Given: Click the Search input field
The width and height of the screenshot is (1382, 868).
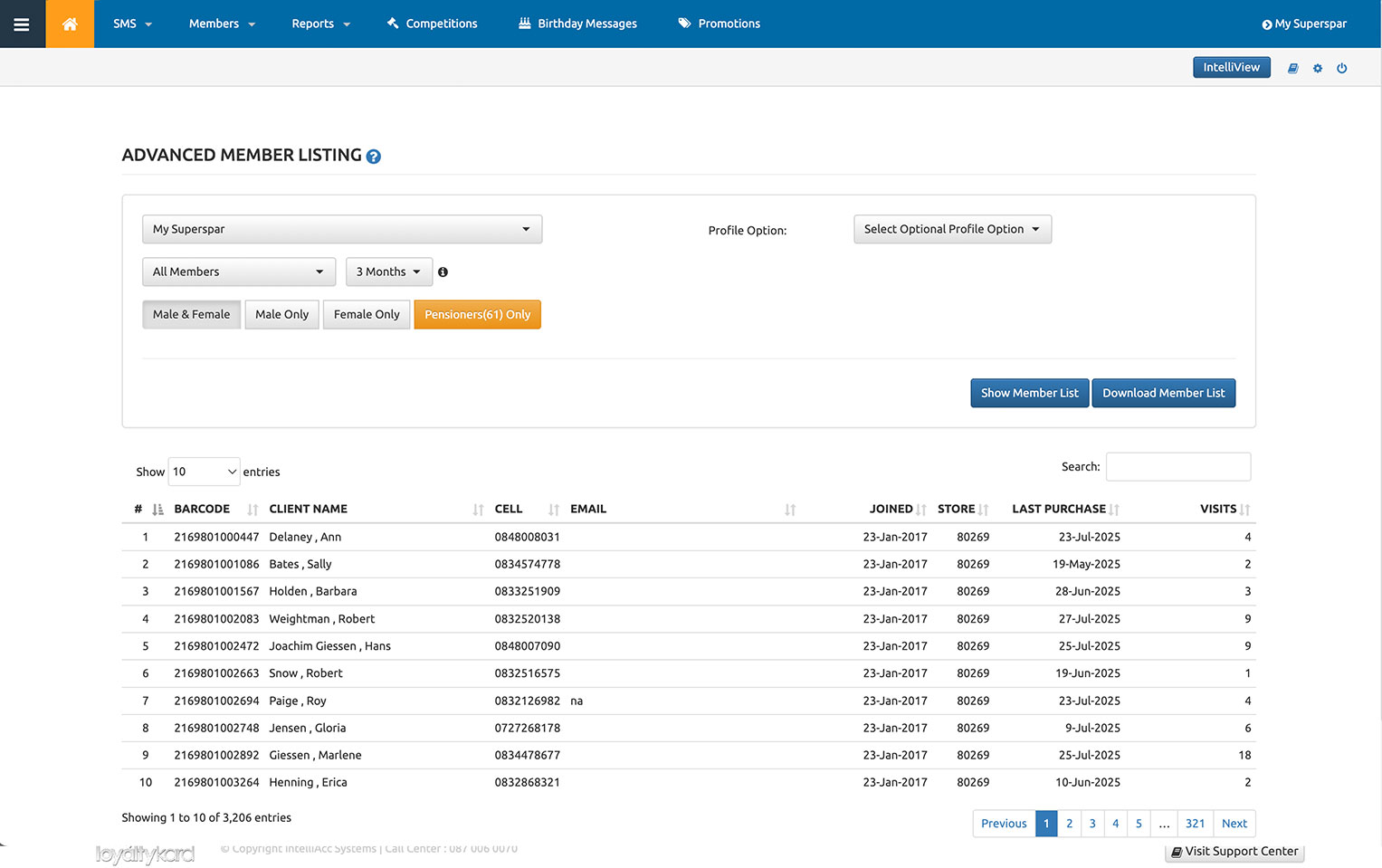Looking at the screenshot, I should click(1178, 467).
